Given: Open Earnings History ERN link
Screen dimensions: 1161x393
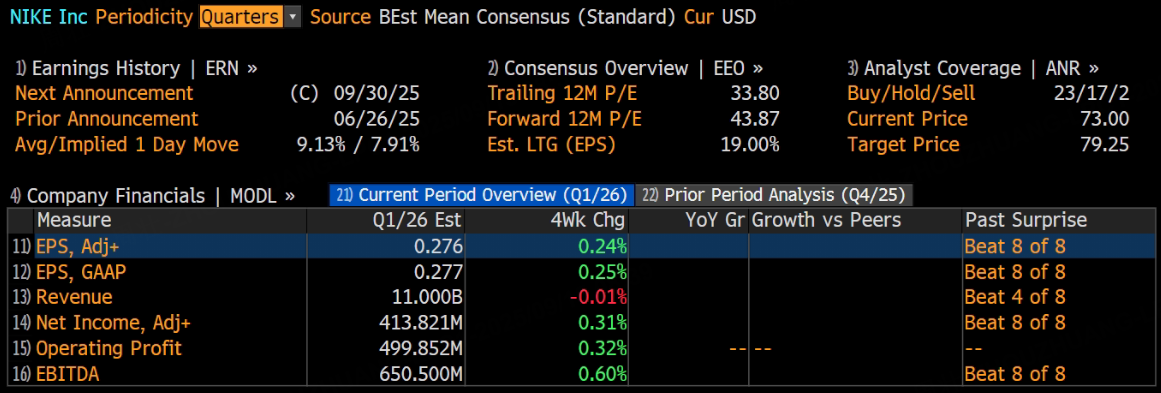Looking at the screenshot, I should pyautogui.click(x=137, y=69).
